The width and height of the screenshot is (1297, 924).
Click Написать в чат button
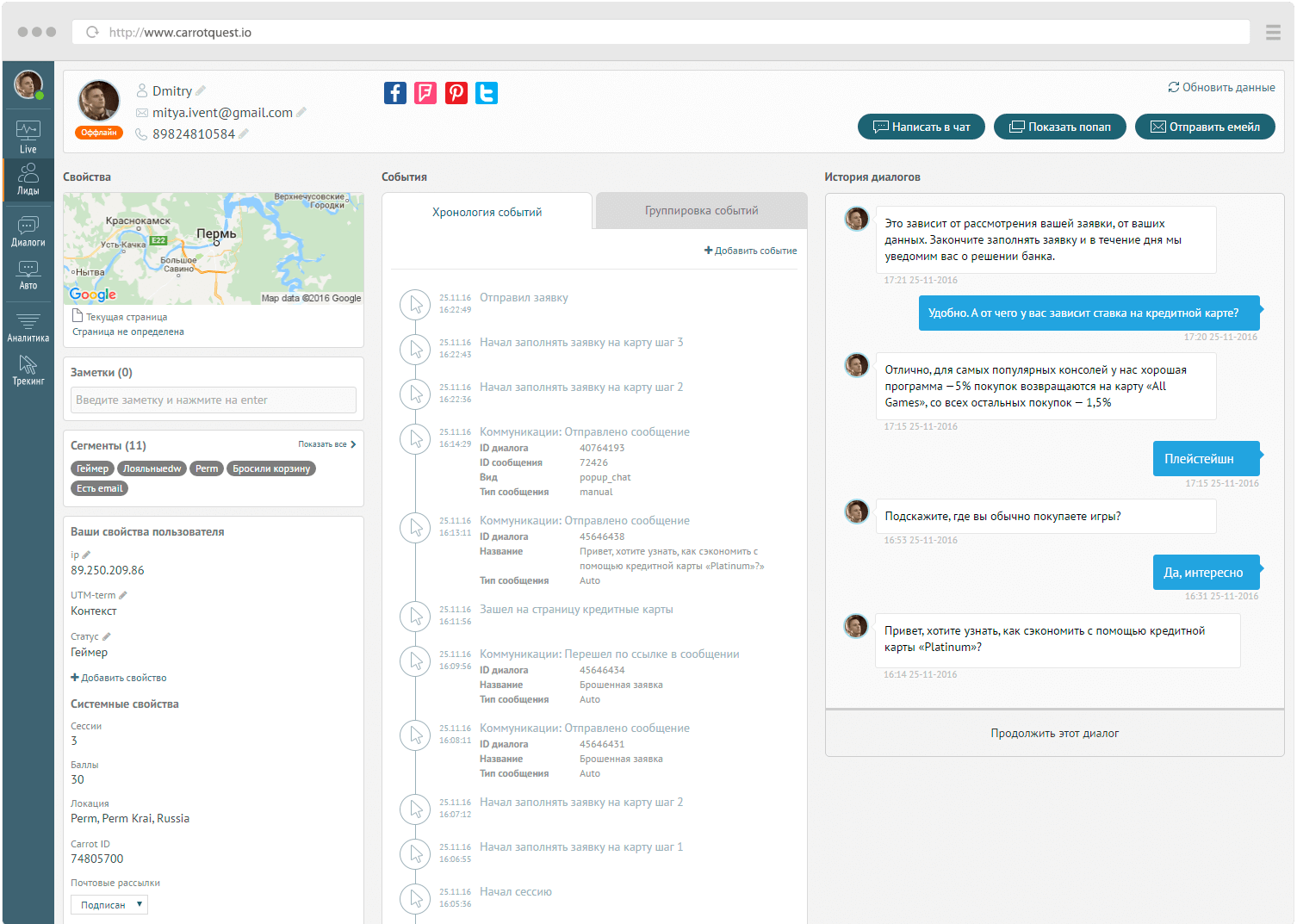click(x=922, y=127)
